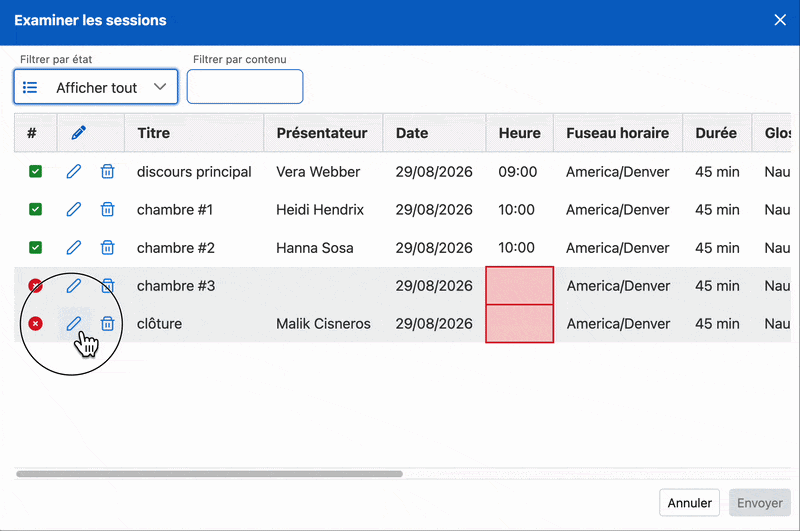Click the title cell discours principal
Viewport: 800px width, 531px height.
tap(194, 172)
